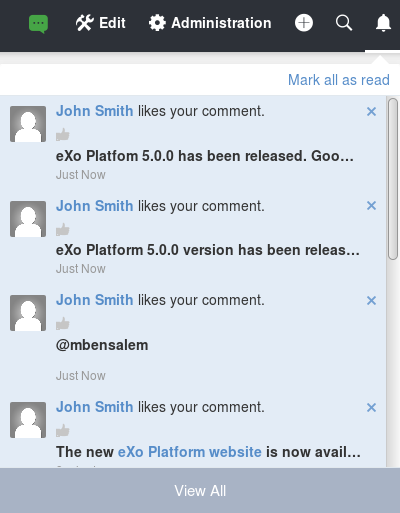This screenshot has height=513, width=400.
Task: Toggle the notifications bell icon
Action: click(x=383, y=23)
